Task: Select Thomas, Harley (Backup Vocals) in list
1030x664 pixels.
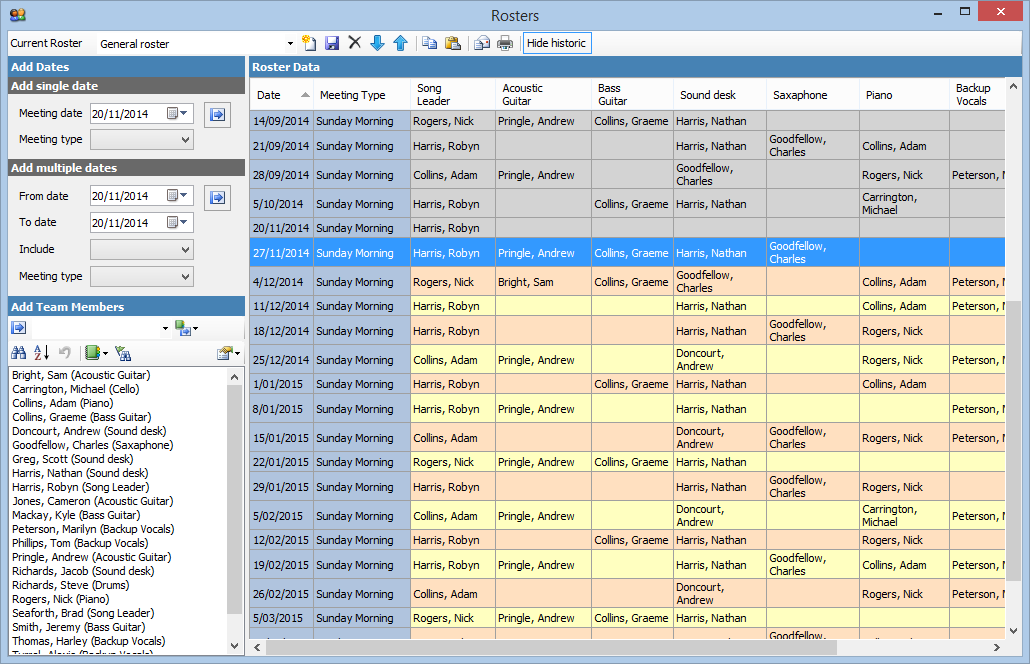Action: click(x=88, y=641)
